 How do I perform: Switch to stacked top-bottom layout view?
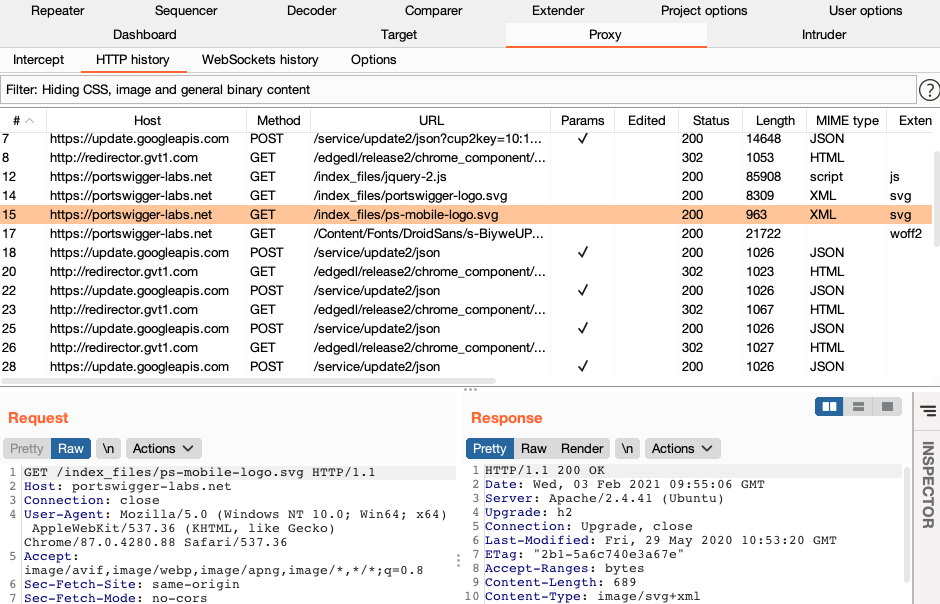tap(857, 407)
